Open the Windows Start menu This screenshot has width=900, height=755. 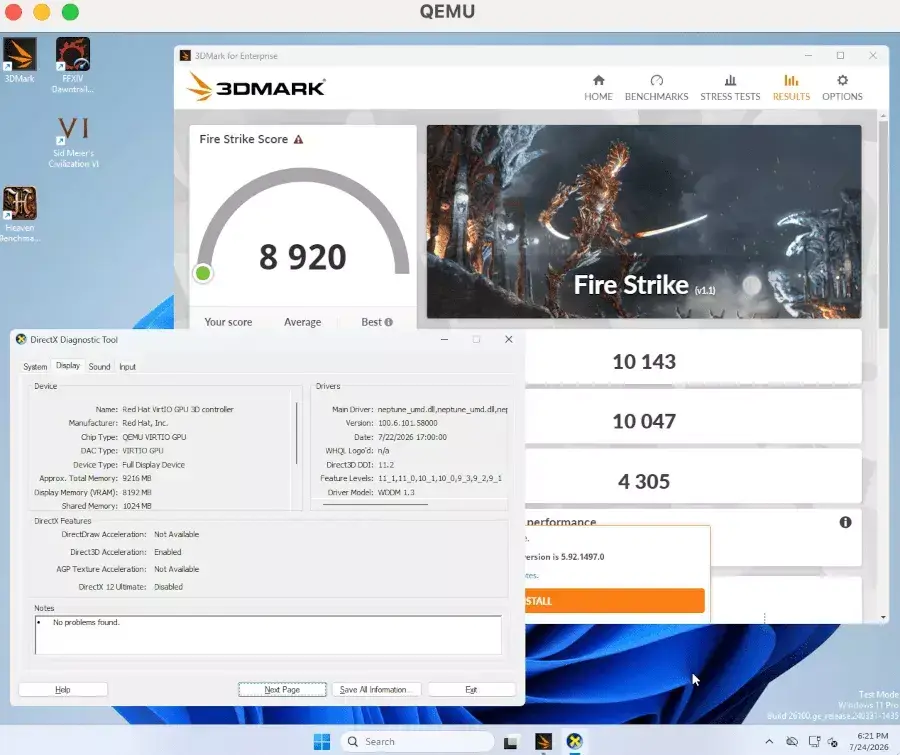(x=322, y=741)
